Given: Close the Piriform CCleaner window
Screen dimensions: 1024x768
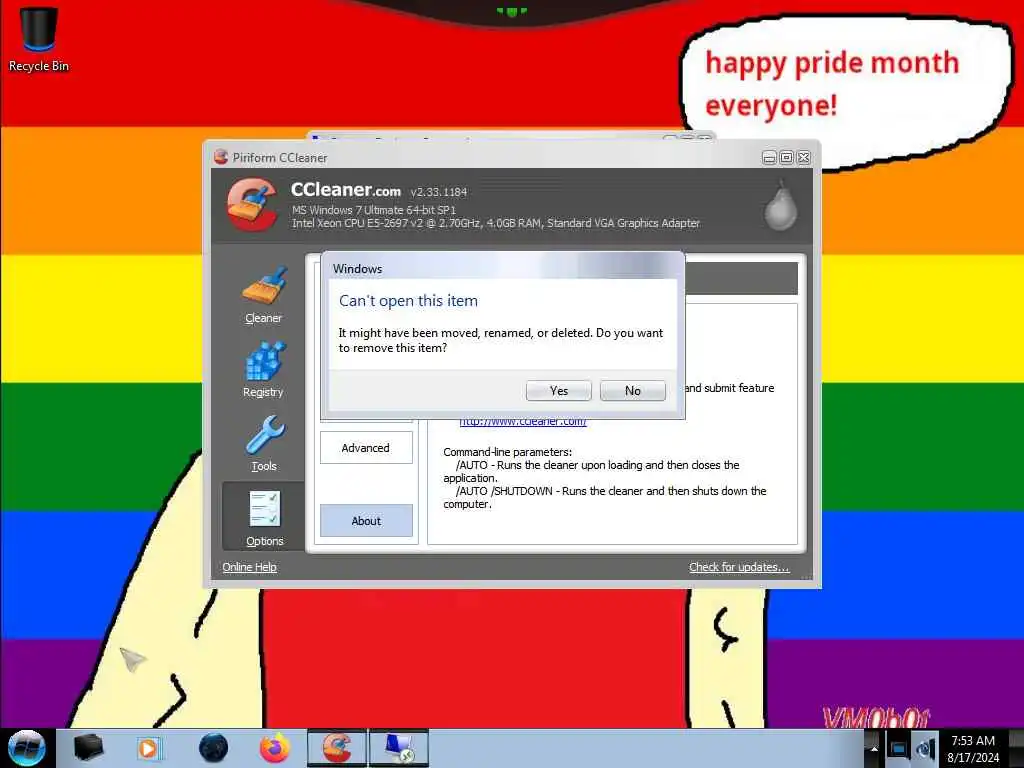Looking at the screenshot, I should point(804,157).
